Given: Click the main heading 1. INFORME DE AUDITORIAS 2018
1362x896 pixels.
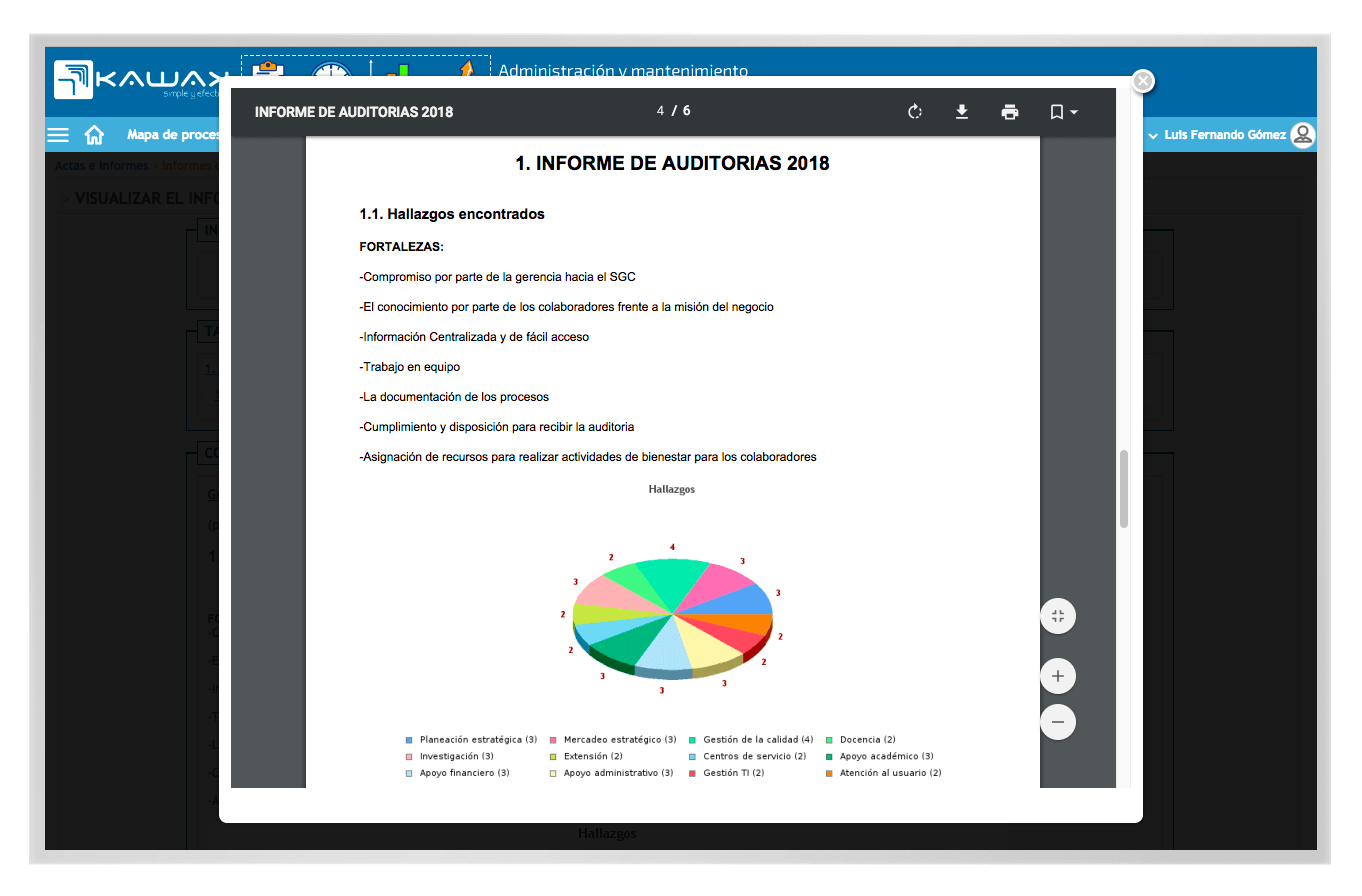Looking at the screenshot, I should coord(672,163).
